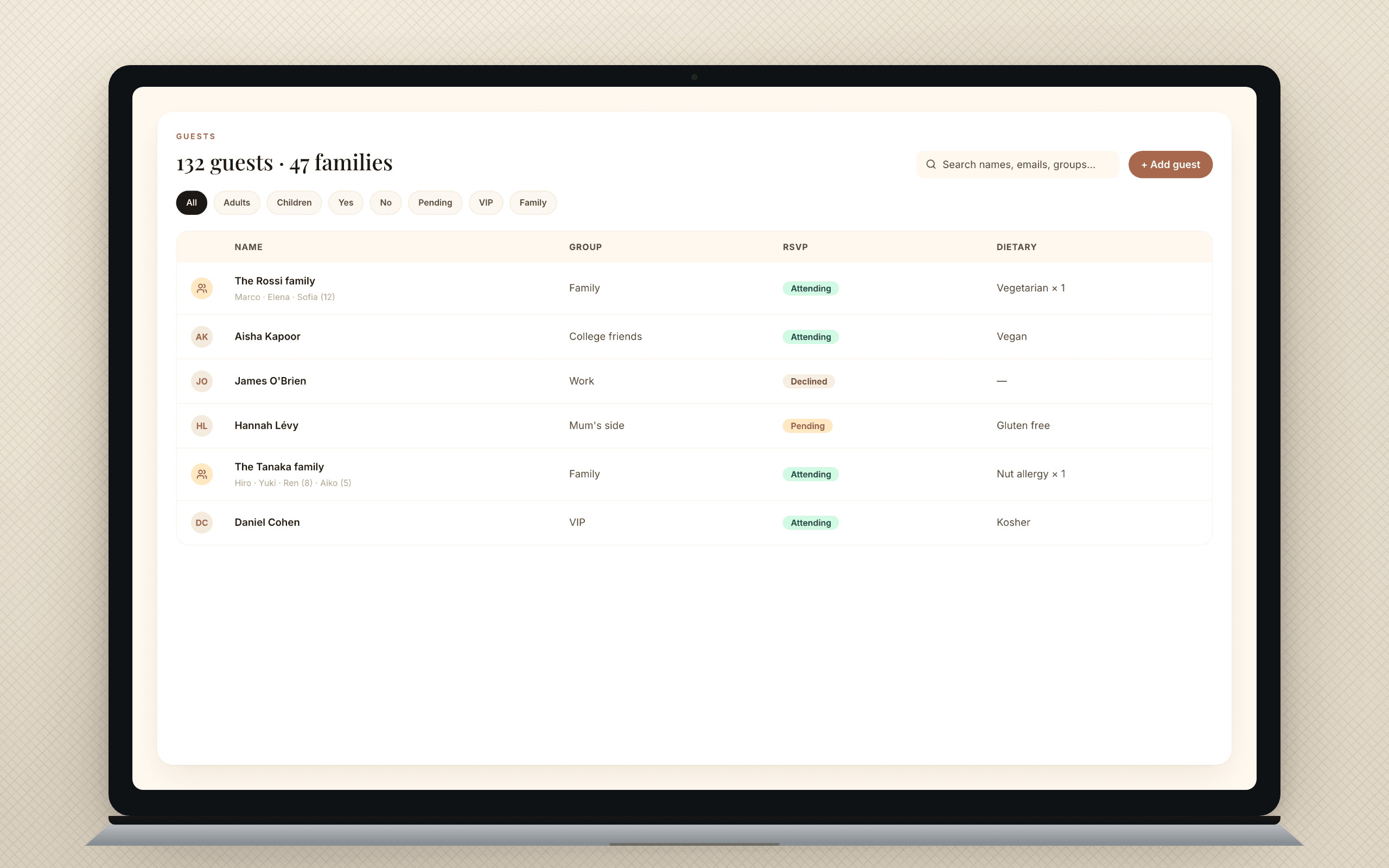Show only No RSVPs
The width and height of the screenshot is (1389, 868).
coord(386,203)
